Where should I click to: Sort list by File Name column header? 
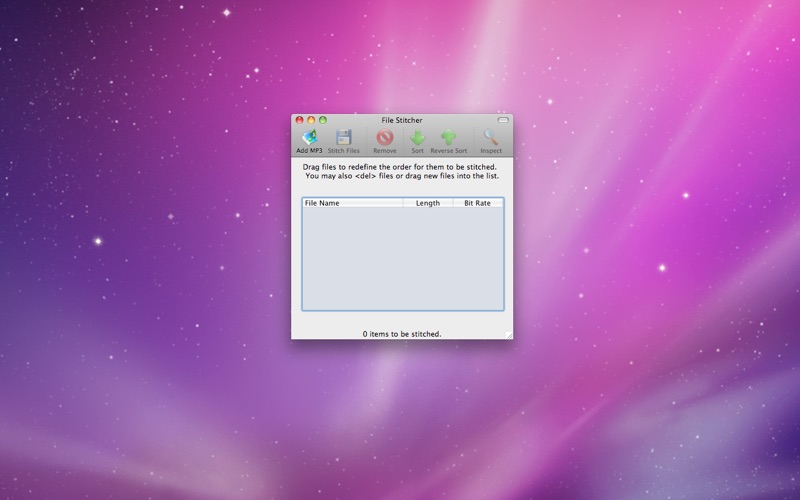click(353, 203)
